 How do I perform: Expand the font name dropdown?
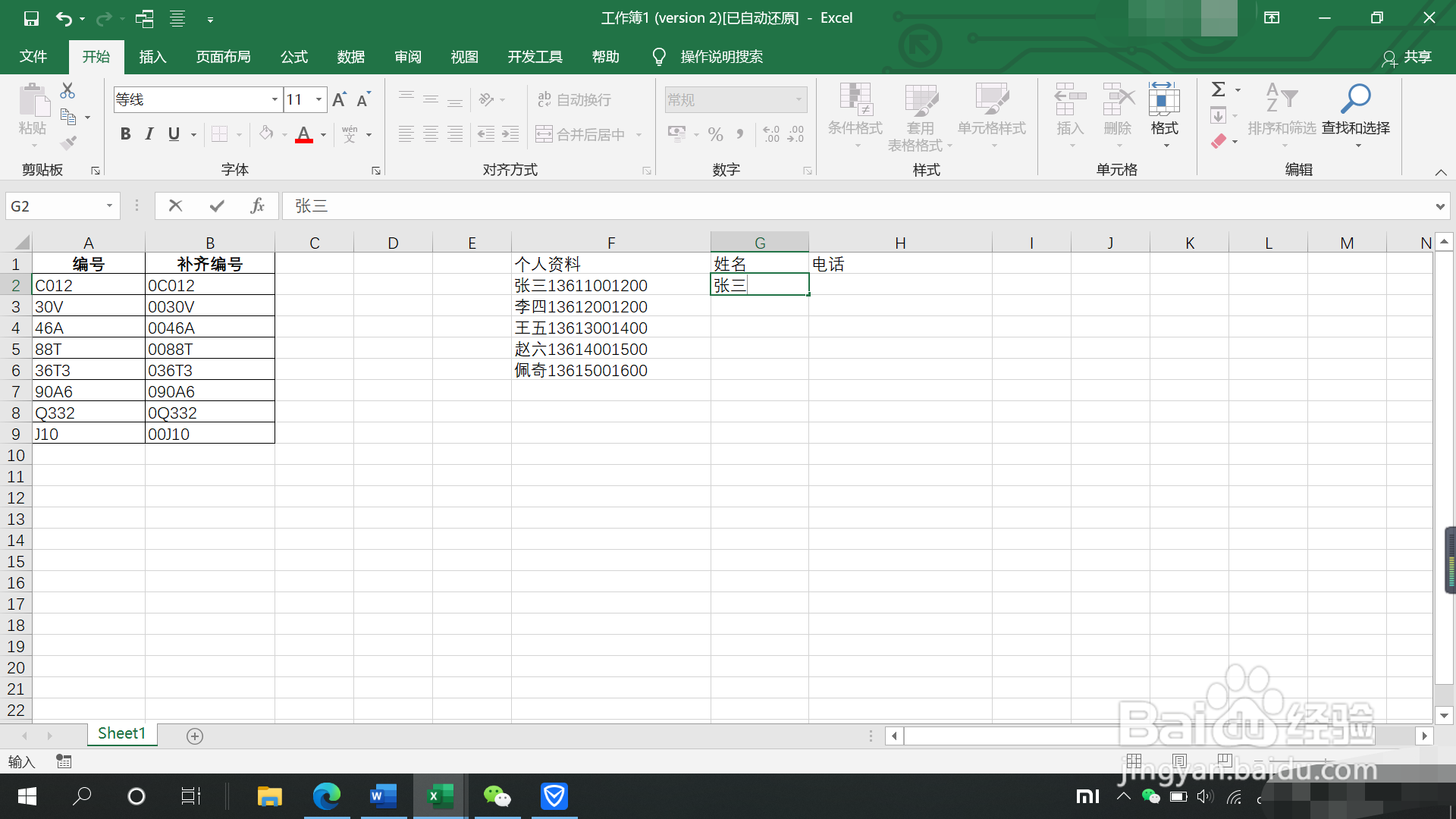pyautogui.click(x=275, y=99)
